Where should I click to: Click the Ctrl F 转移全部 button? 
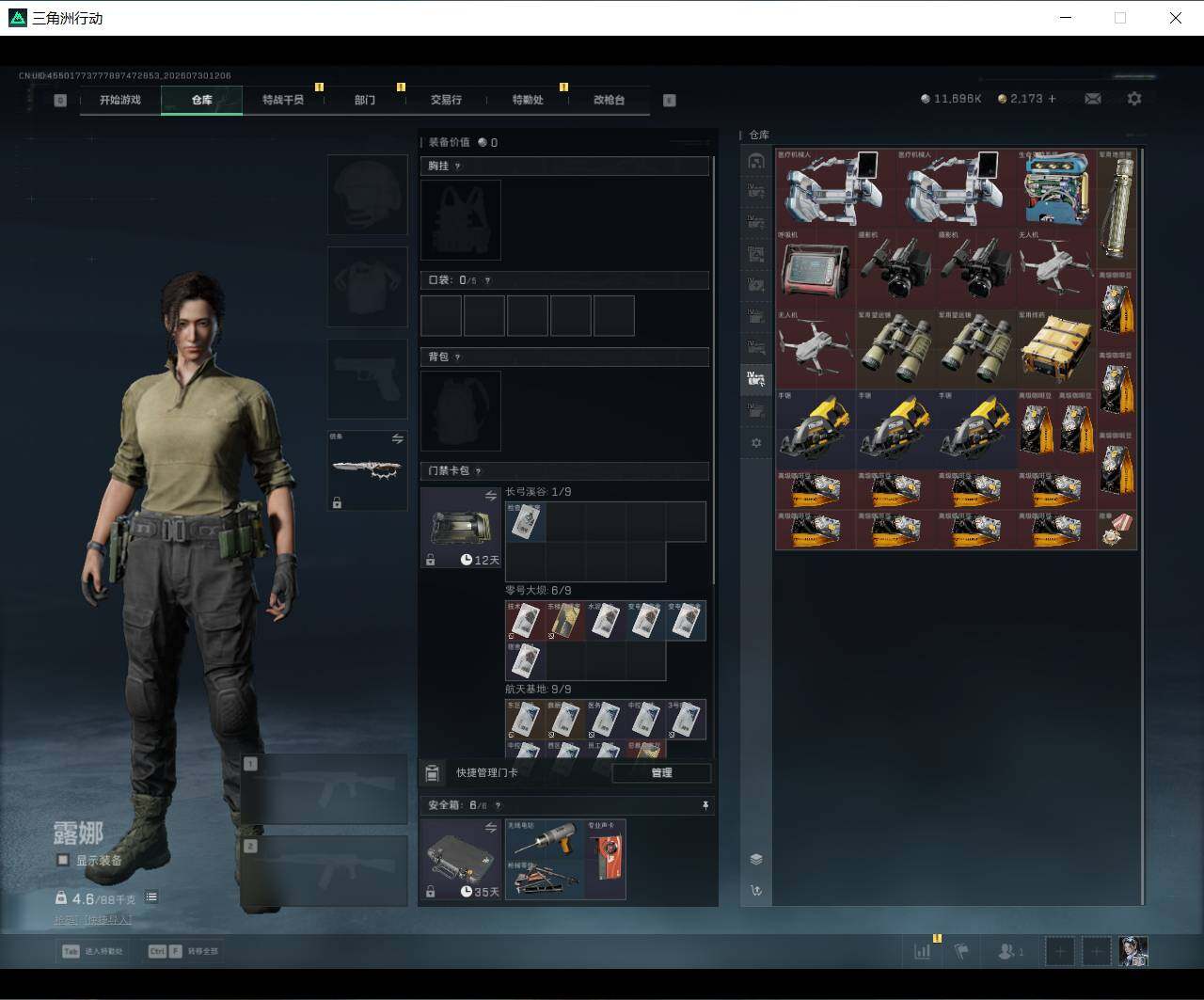183,951
